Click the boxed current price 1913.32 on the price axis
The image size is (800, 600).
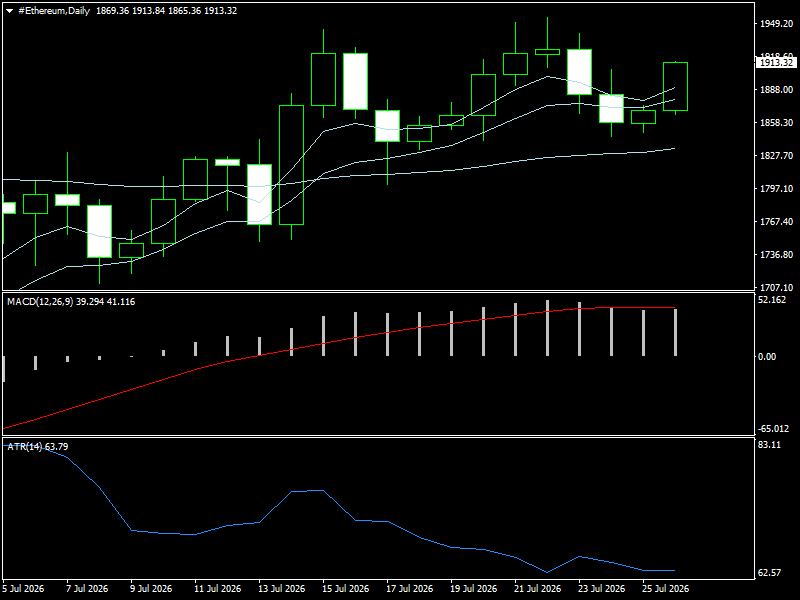(776, 63)
